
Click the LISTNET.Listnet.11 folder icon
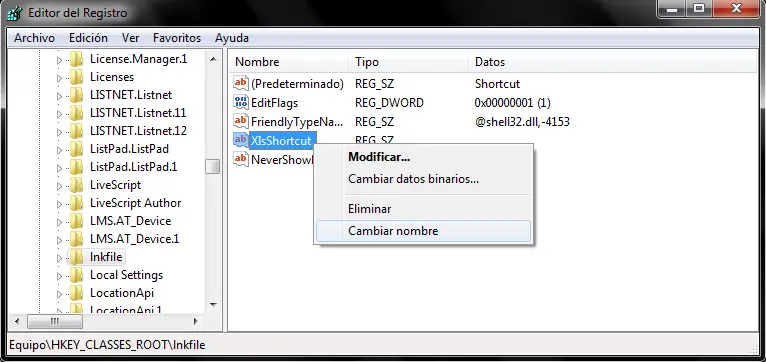tap(76, 113)
